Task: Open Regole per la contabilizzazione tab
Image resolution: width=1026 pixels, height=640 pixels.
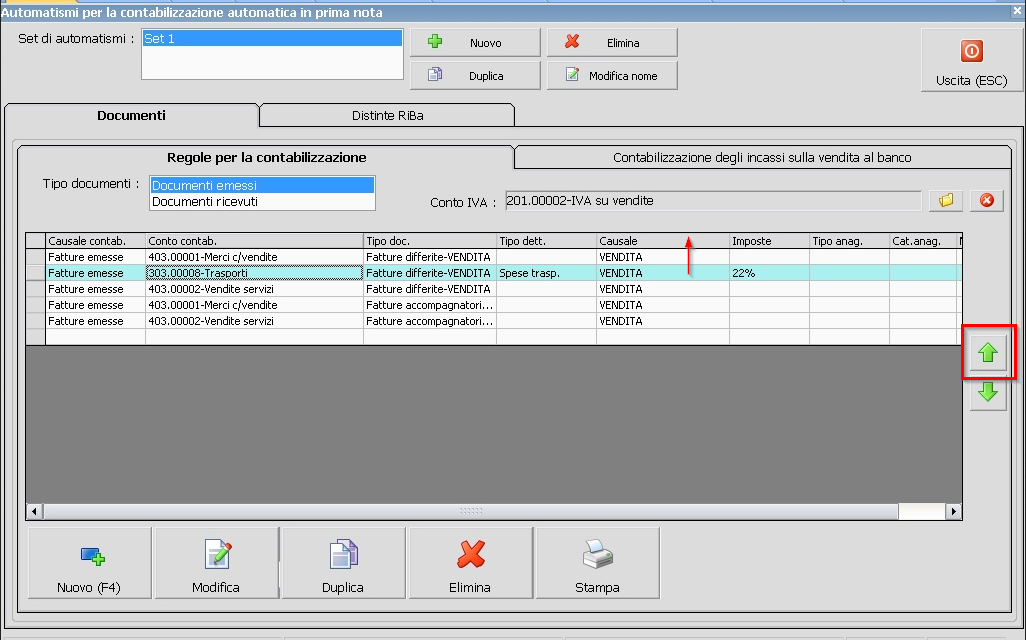Action: click(x=266, y=157)
